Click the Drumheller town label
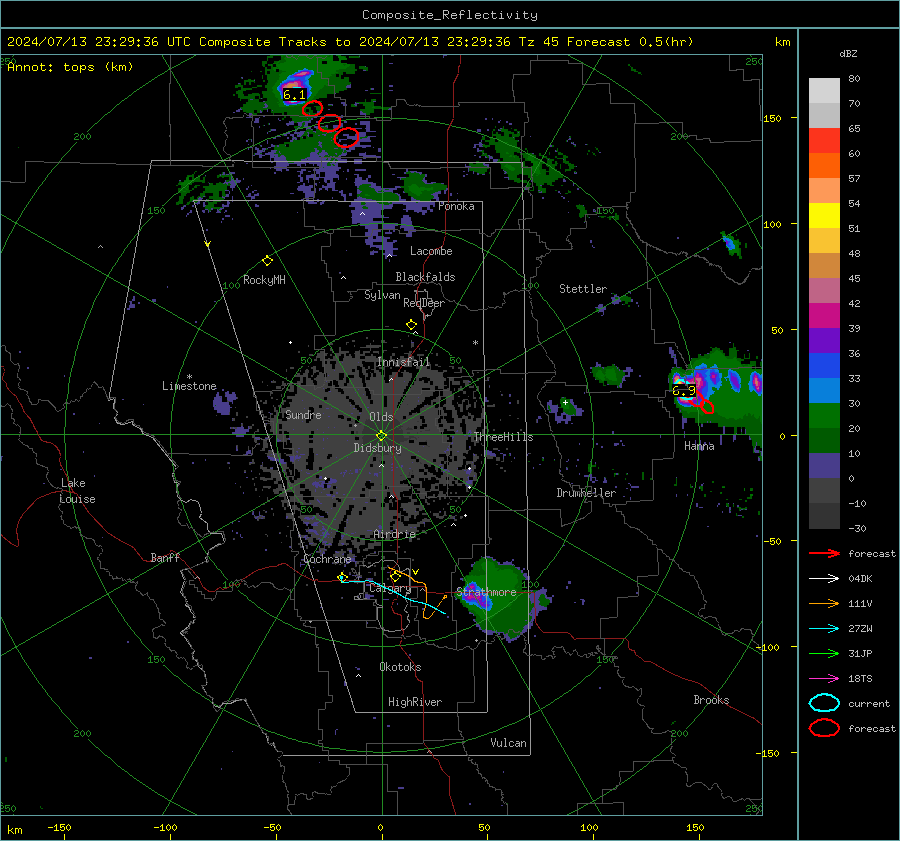 tap(586, 493)
